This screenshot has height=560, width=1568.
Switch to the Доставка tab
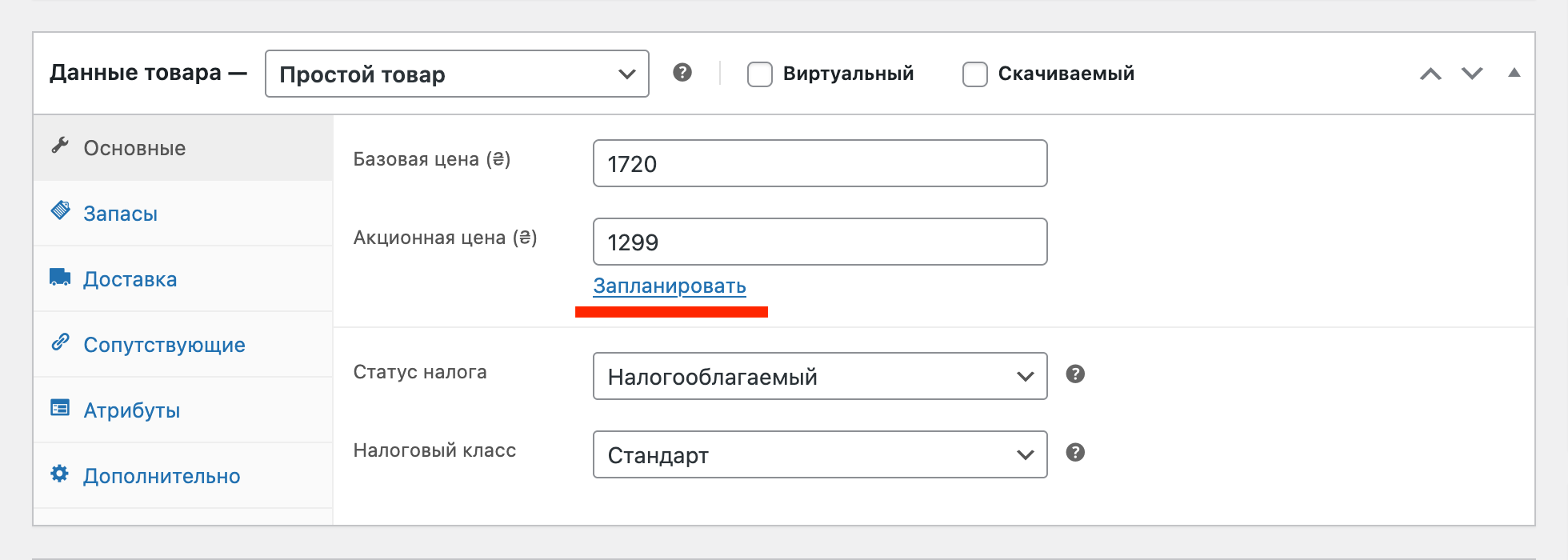tap(183, 279)
